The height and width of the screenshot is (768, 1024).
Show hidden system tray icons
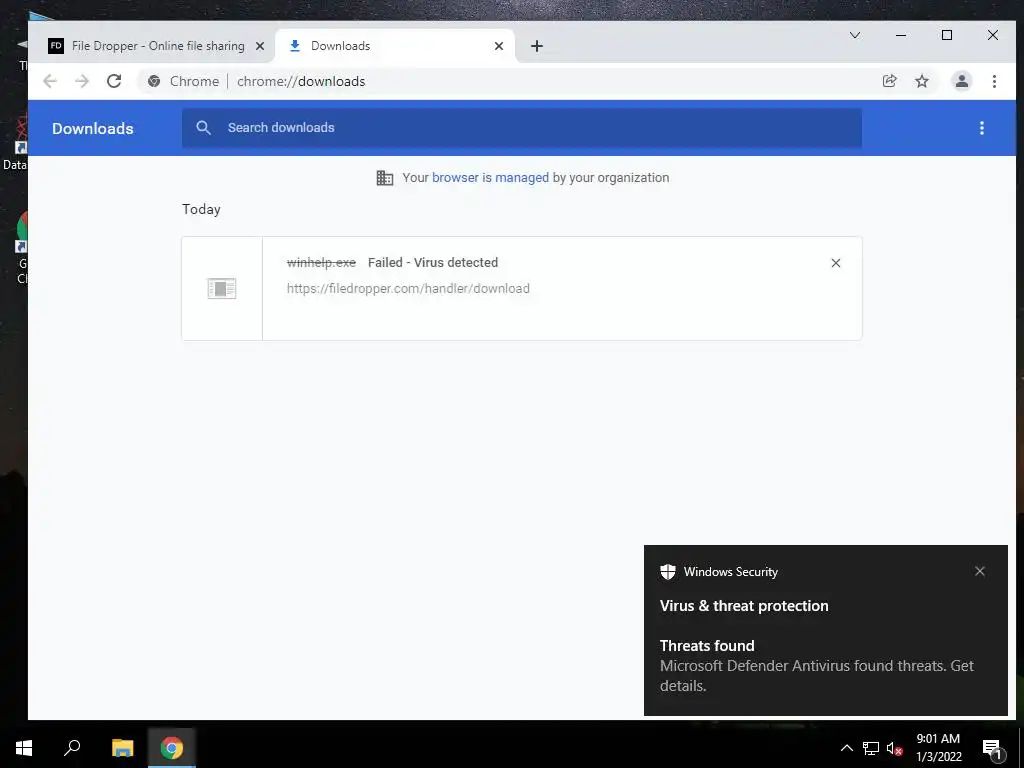coord(846,748)
